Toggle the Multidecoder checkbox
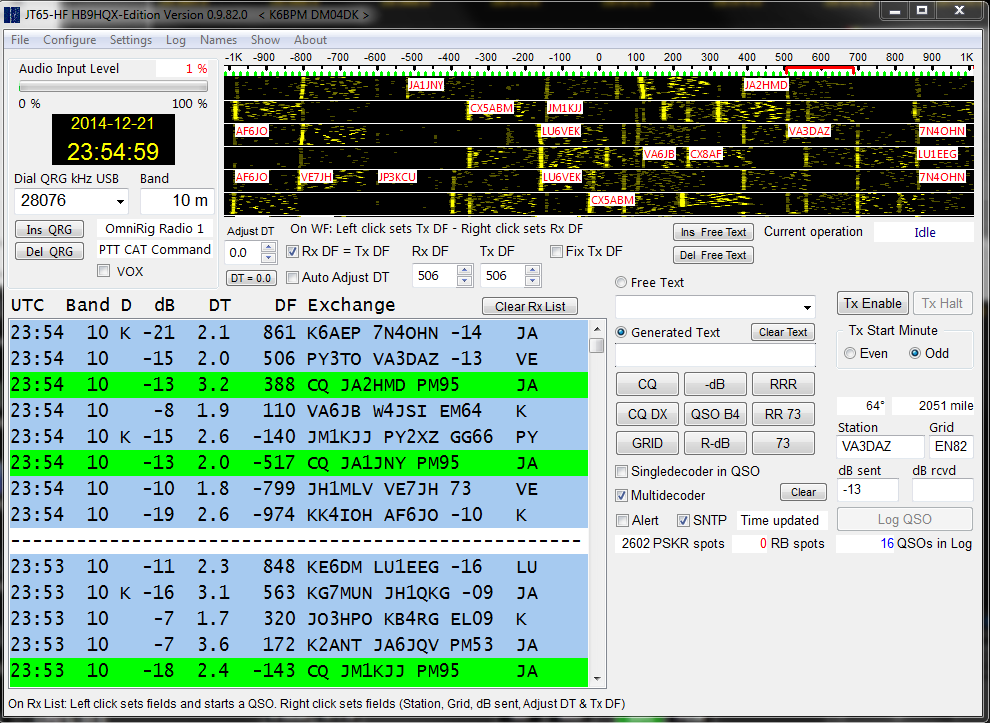The width and height of the screenshot is (990, 723). click(622, 495)
